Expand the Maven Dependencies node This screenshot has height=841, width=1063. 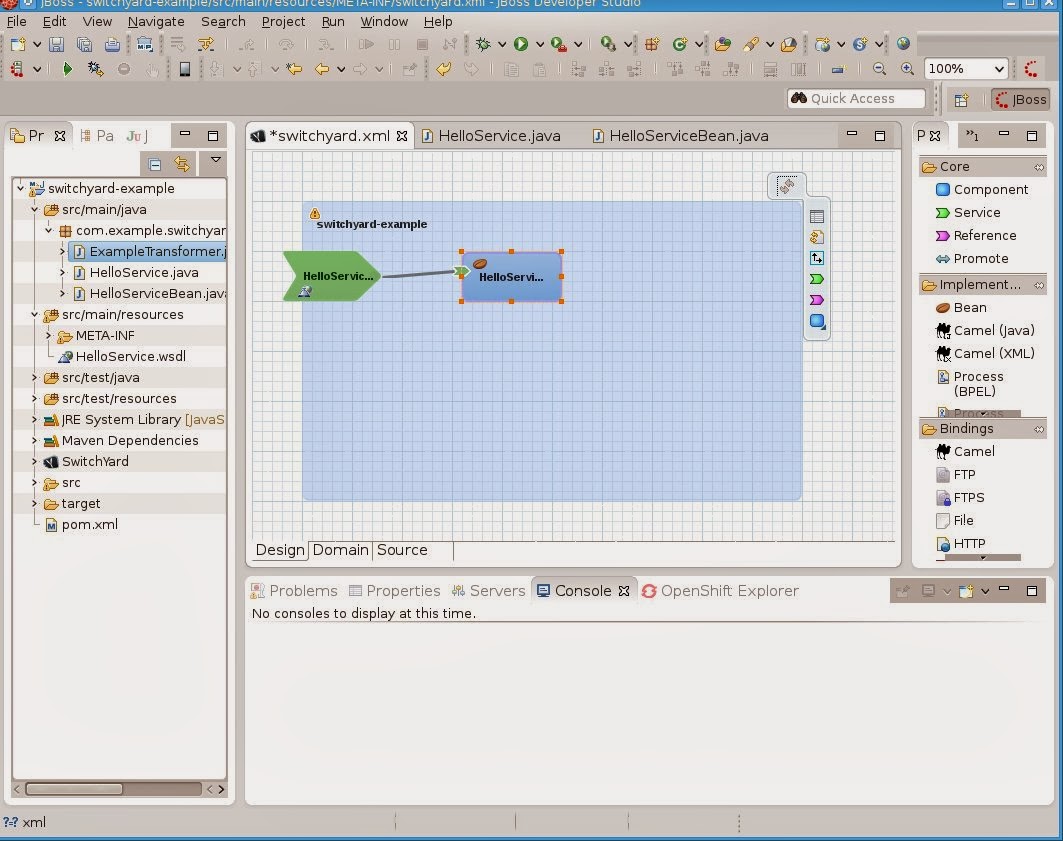[x=35, y=440]
